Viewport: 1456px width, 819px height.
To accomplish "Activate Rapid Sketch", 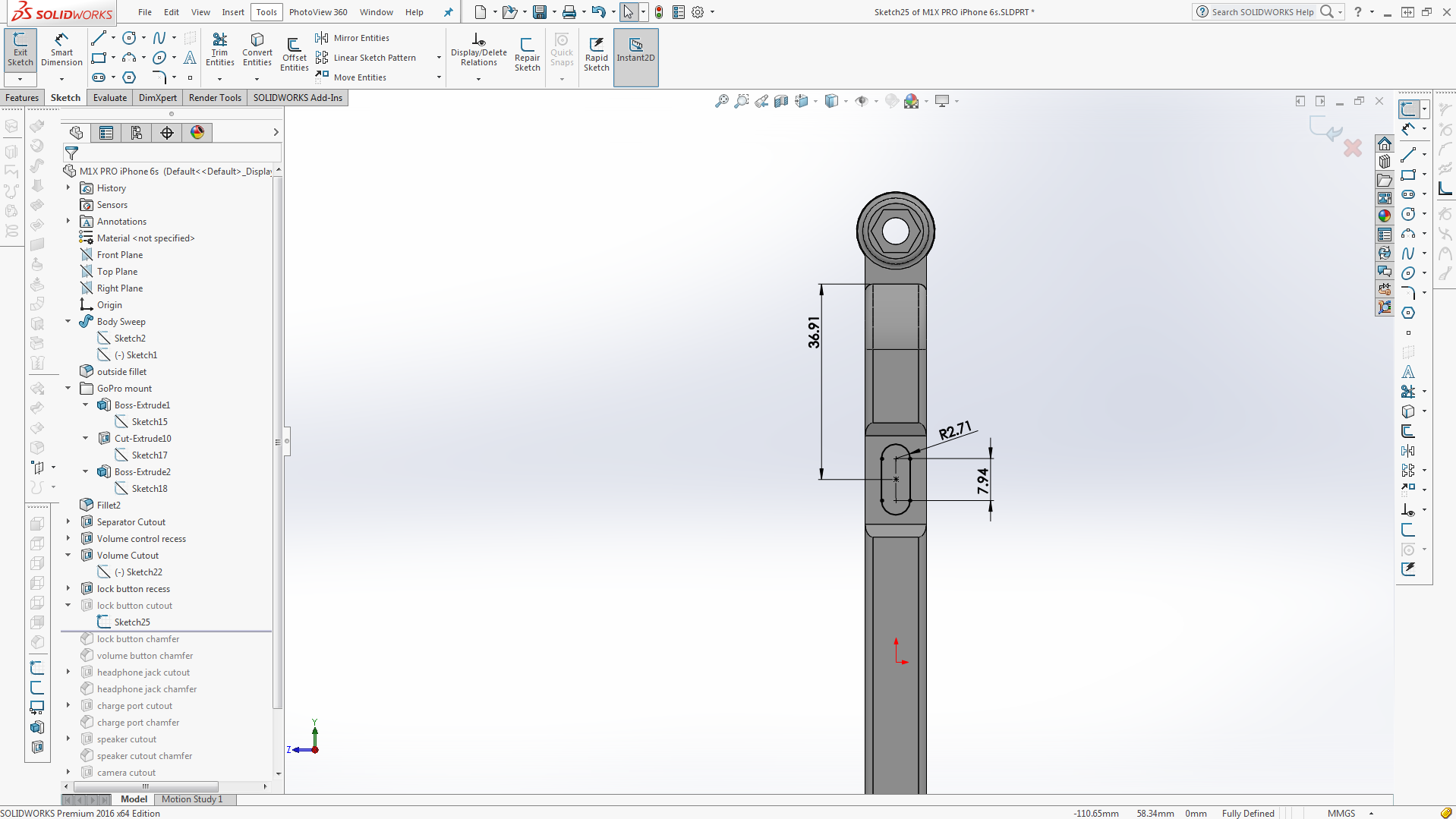I will 597,55.
